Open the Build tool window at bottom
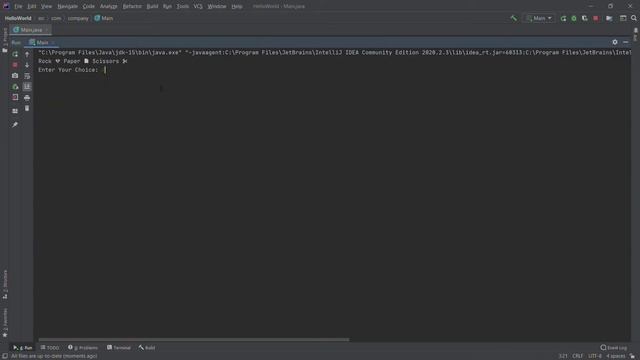This screenshot has height=360, width=640. click(x=147, y=348)
